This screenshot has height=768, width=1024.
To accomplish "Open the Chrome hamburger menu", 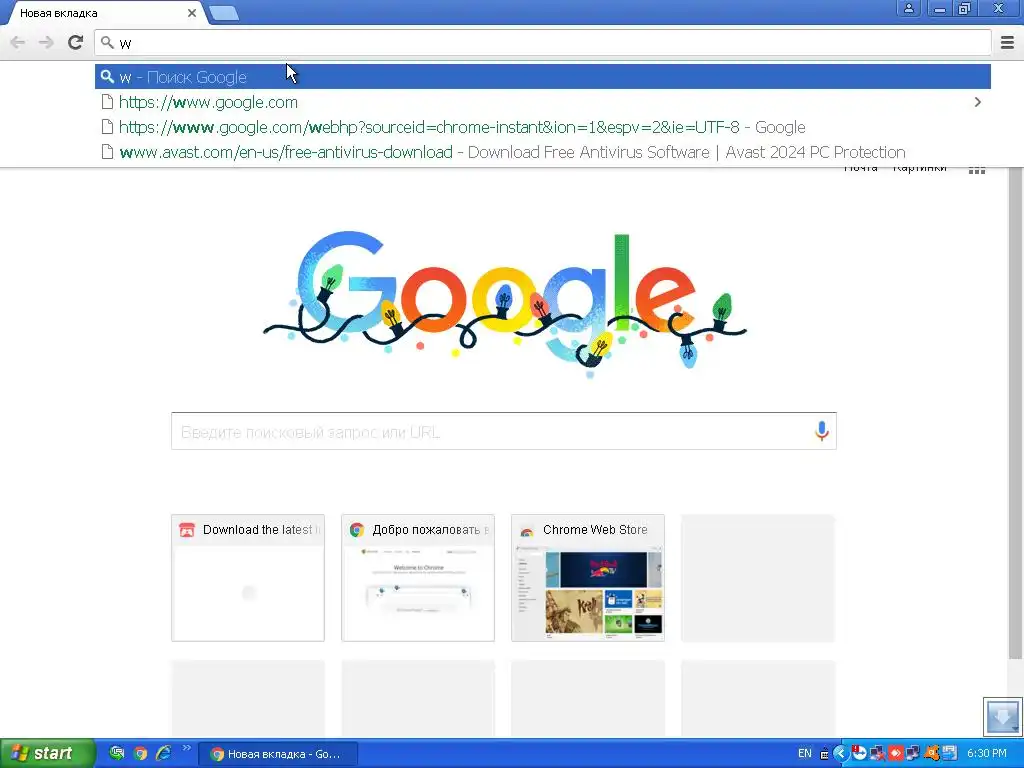I will pyautogui.click(x=1007, y=42).
